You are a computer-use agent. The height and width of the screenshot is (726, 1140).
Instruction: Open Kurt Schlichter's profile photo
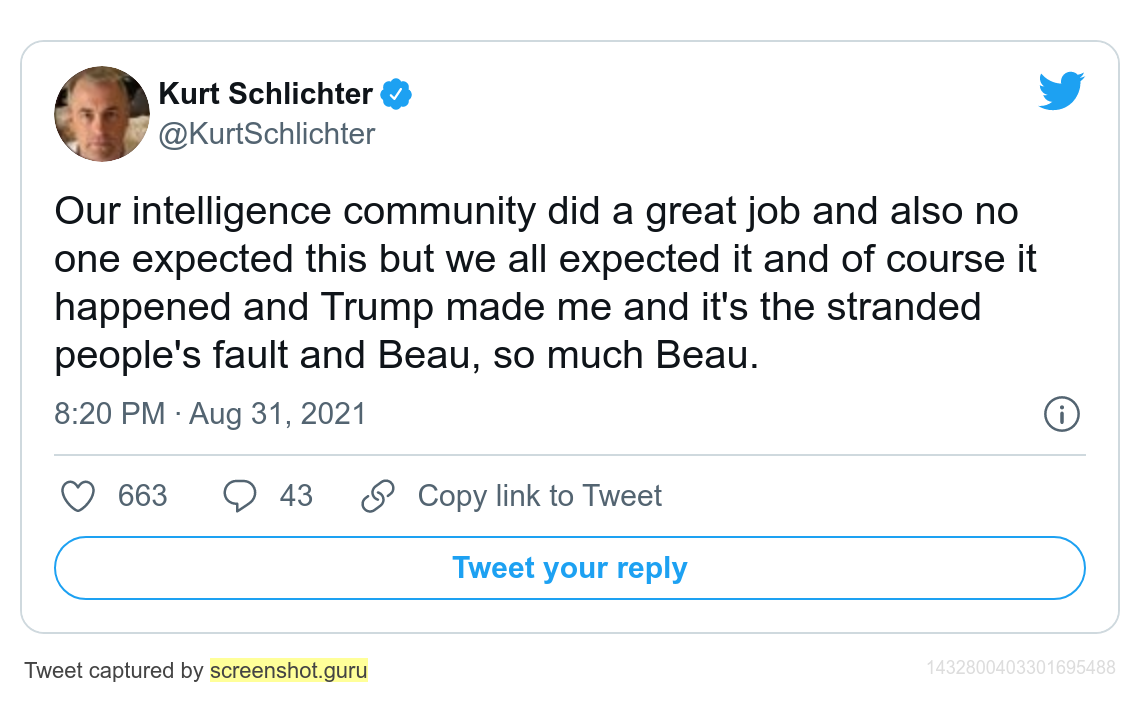[x=102, y=114]
